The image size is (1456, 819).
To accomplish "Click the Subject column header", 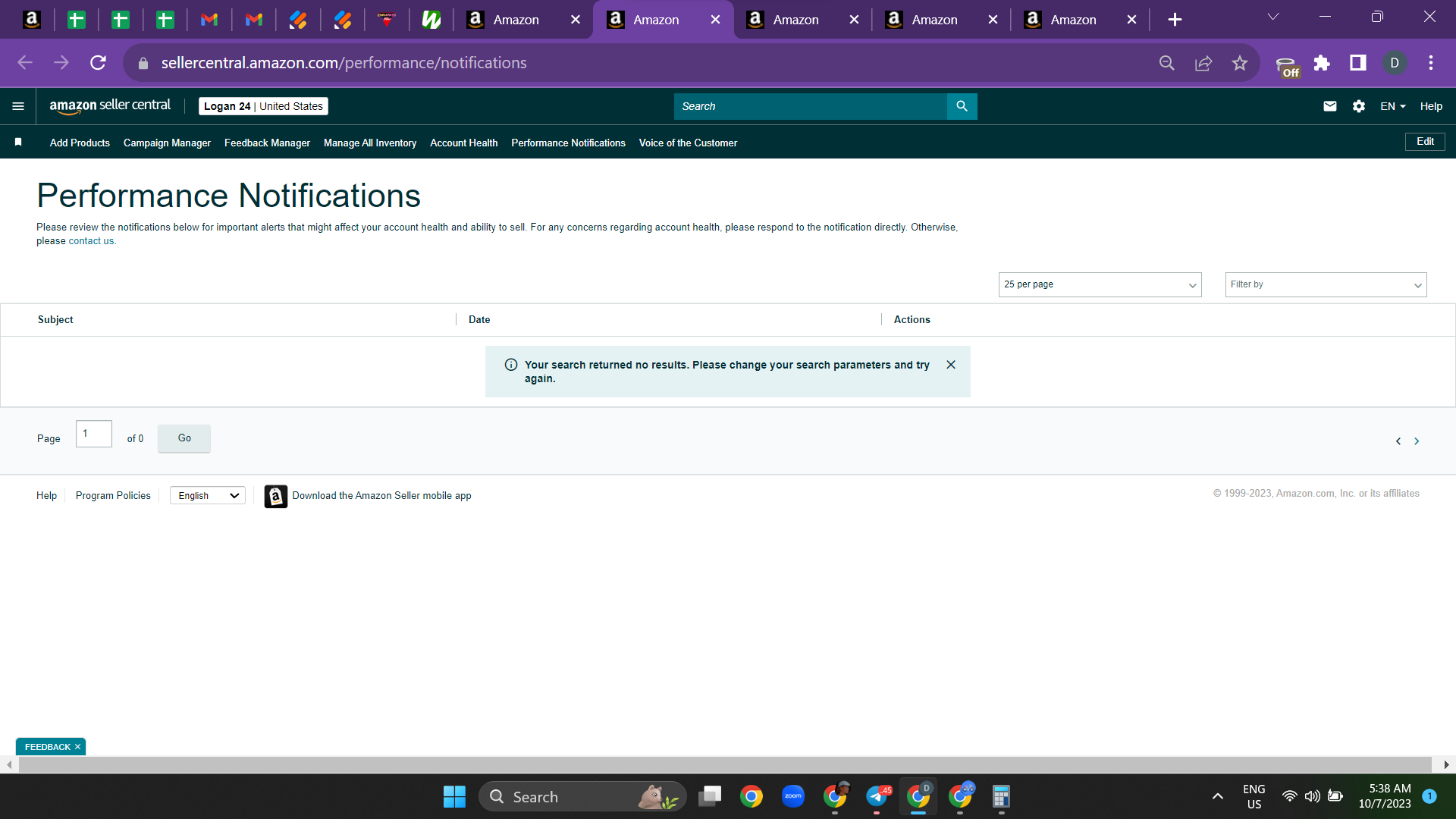I will (x=55, y=320).
